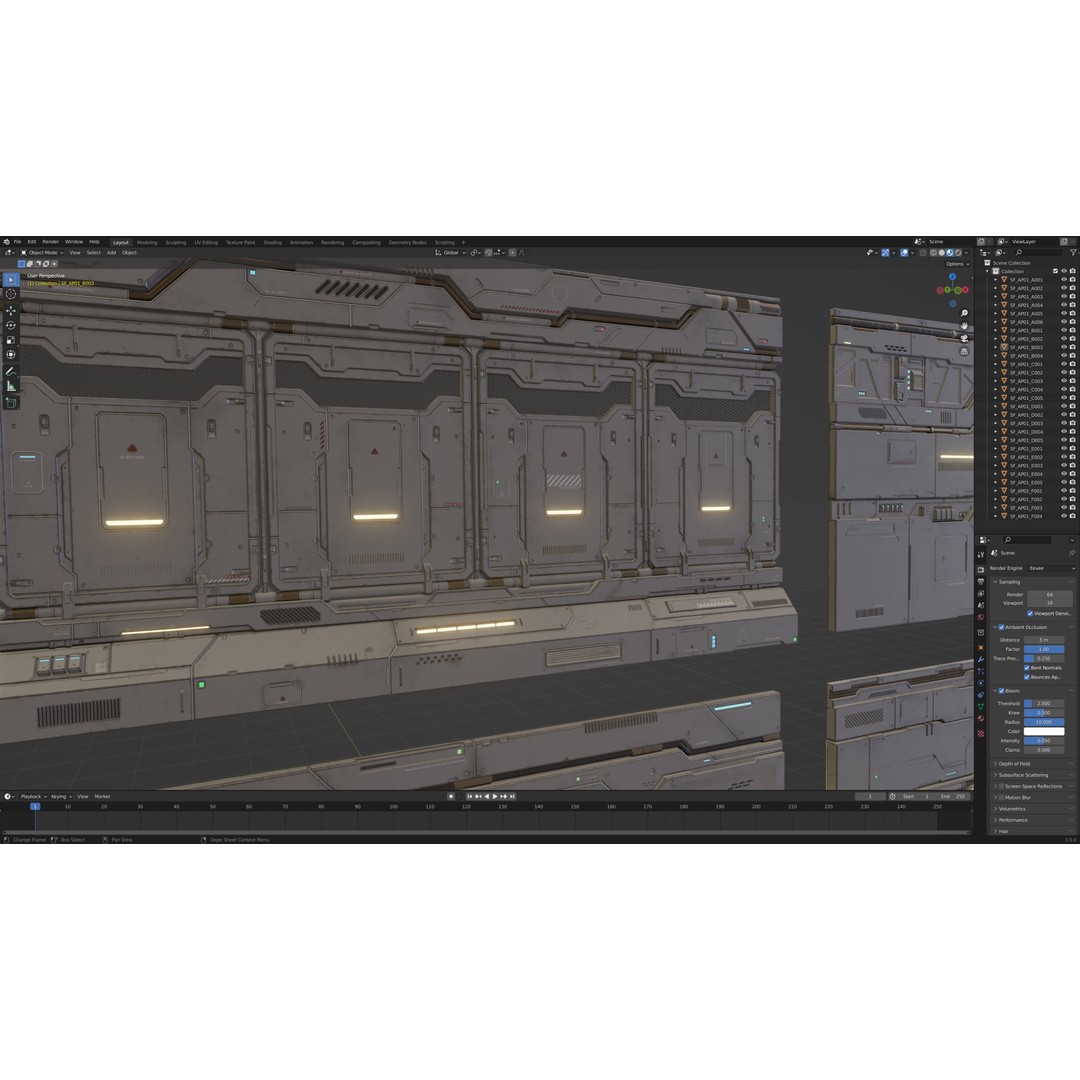Expand the Subsurface Scattering panel
The image size is (1080, 1080).
pyautogui.click(x=1023, y=775)
